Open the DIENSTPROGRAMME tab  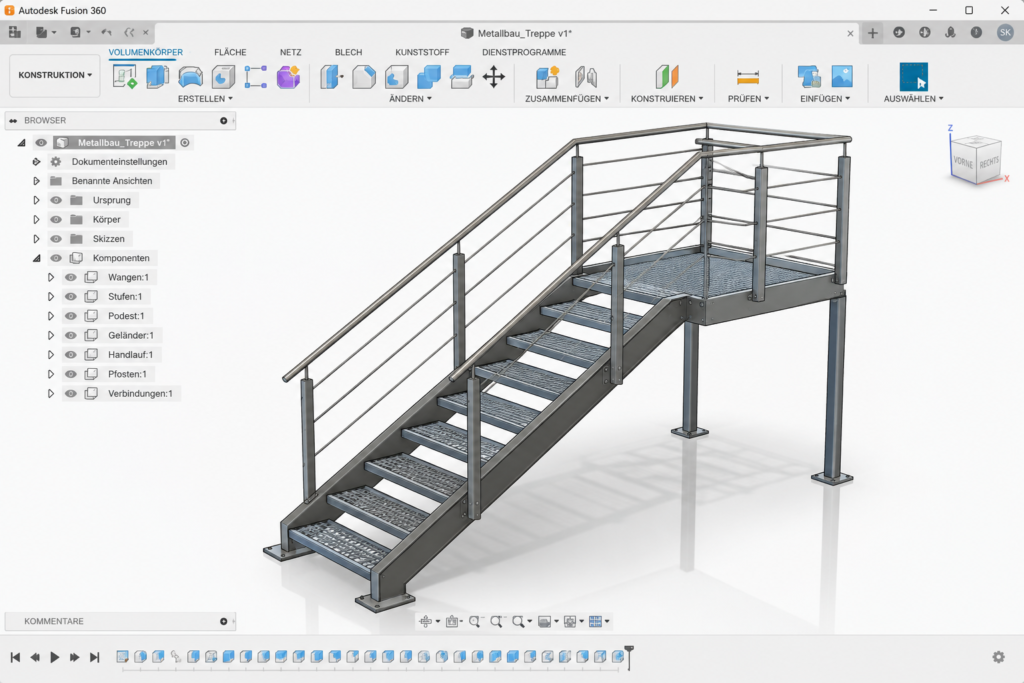point(524,52)
